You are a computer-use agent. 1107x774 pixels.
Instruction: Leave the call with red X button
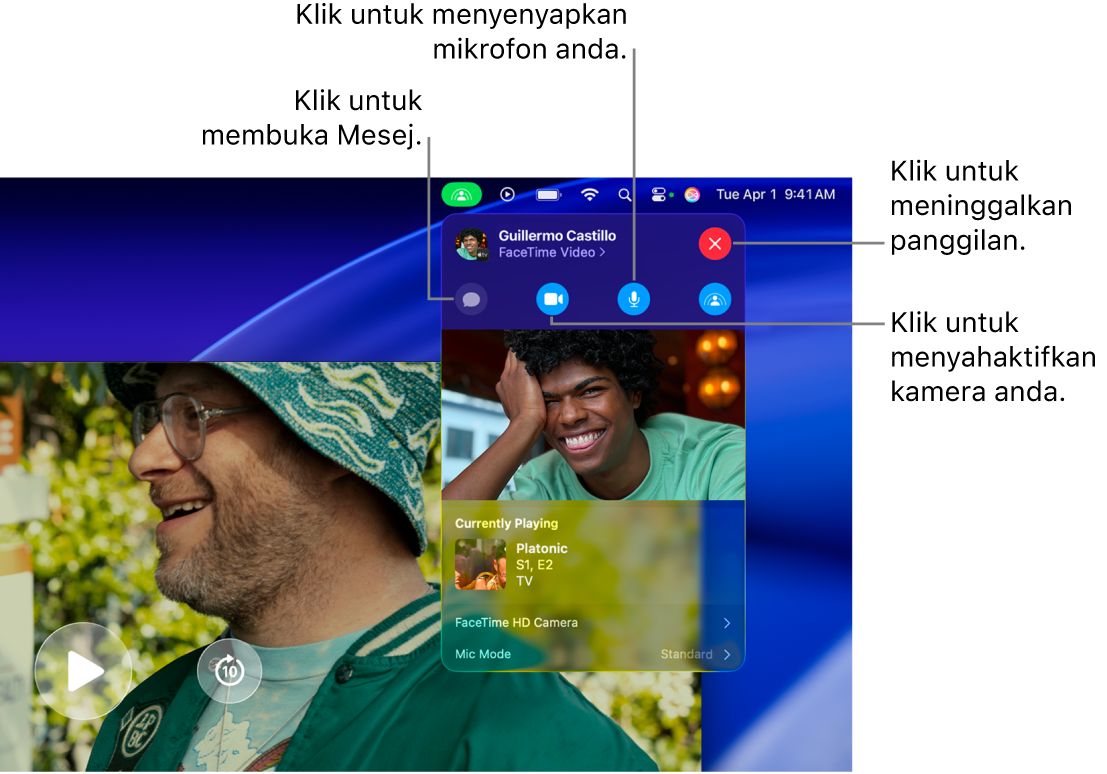point(714,244)
